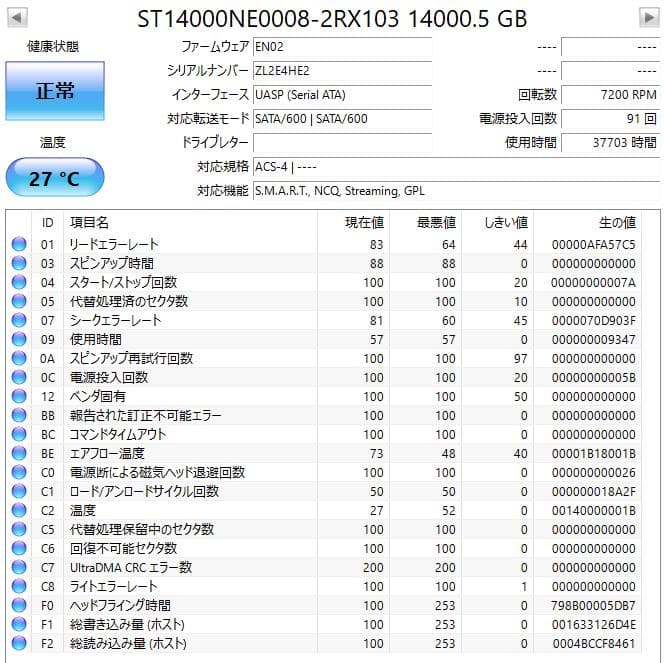Click raw value 0000070D903F
Screen dimensions: 664x663
click(593, 321)
